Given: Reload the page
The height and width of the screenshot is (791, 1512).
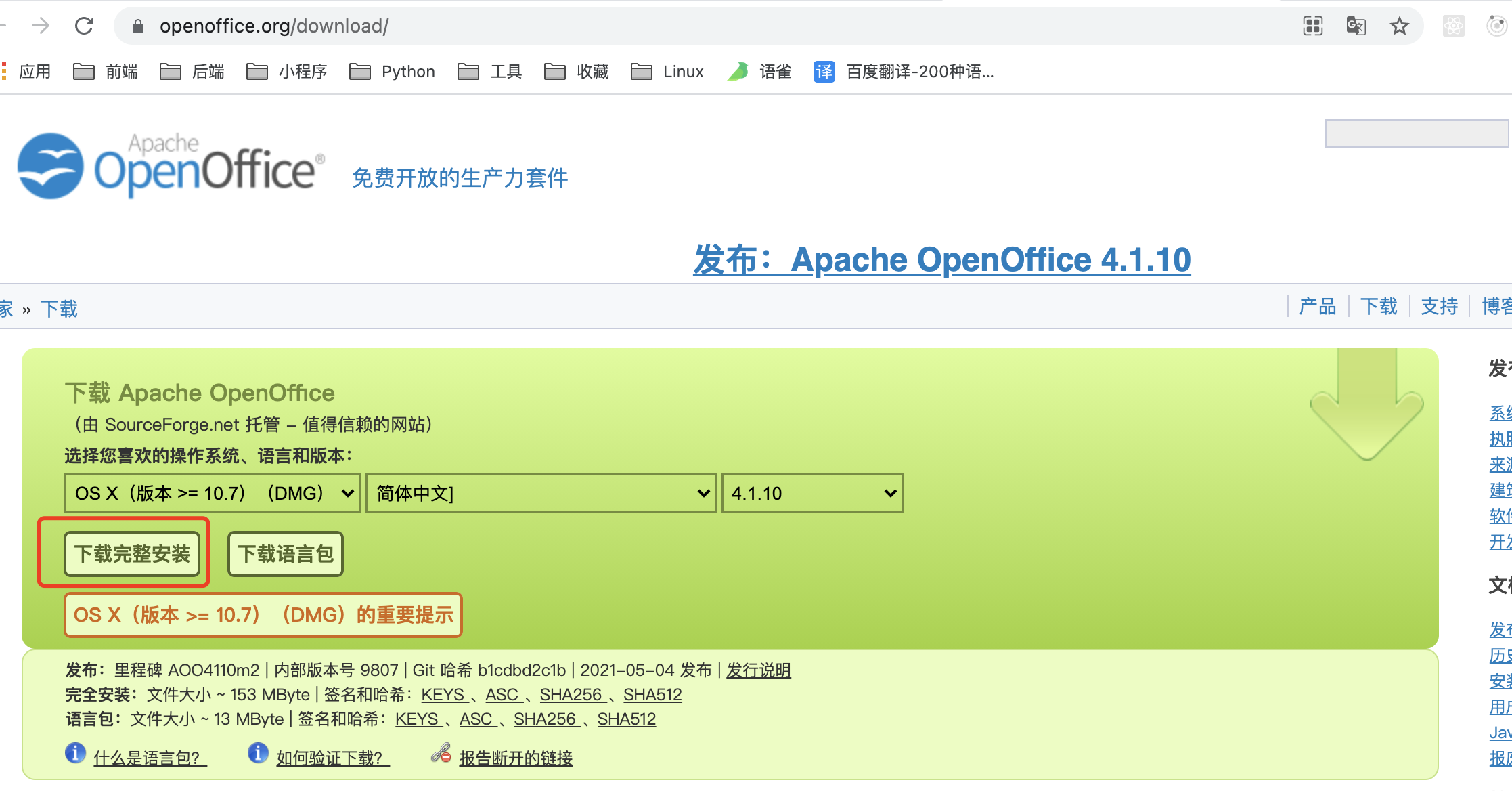Looking at the screenshot, I should tap(84, 26).
